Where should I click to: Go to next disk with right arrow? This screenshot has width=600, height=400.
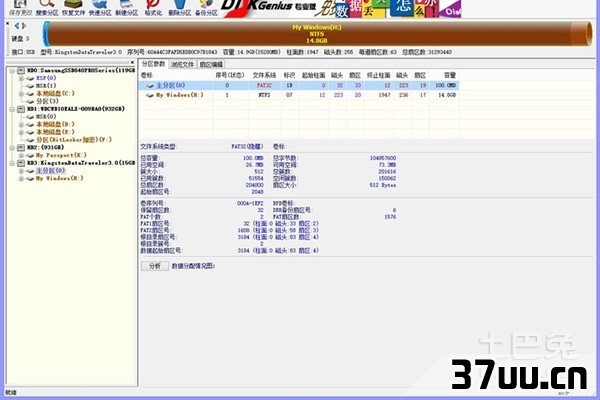(x=24, y=26)
